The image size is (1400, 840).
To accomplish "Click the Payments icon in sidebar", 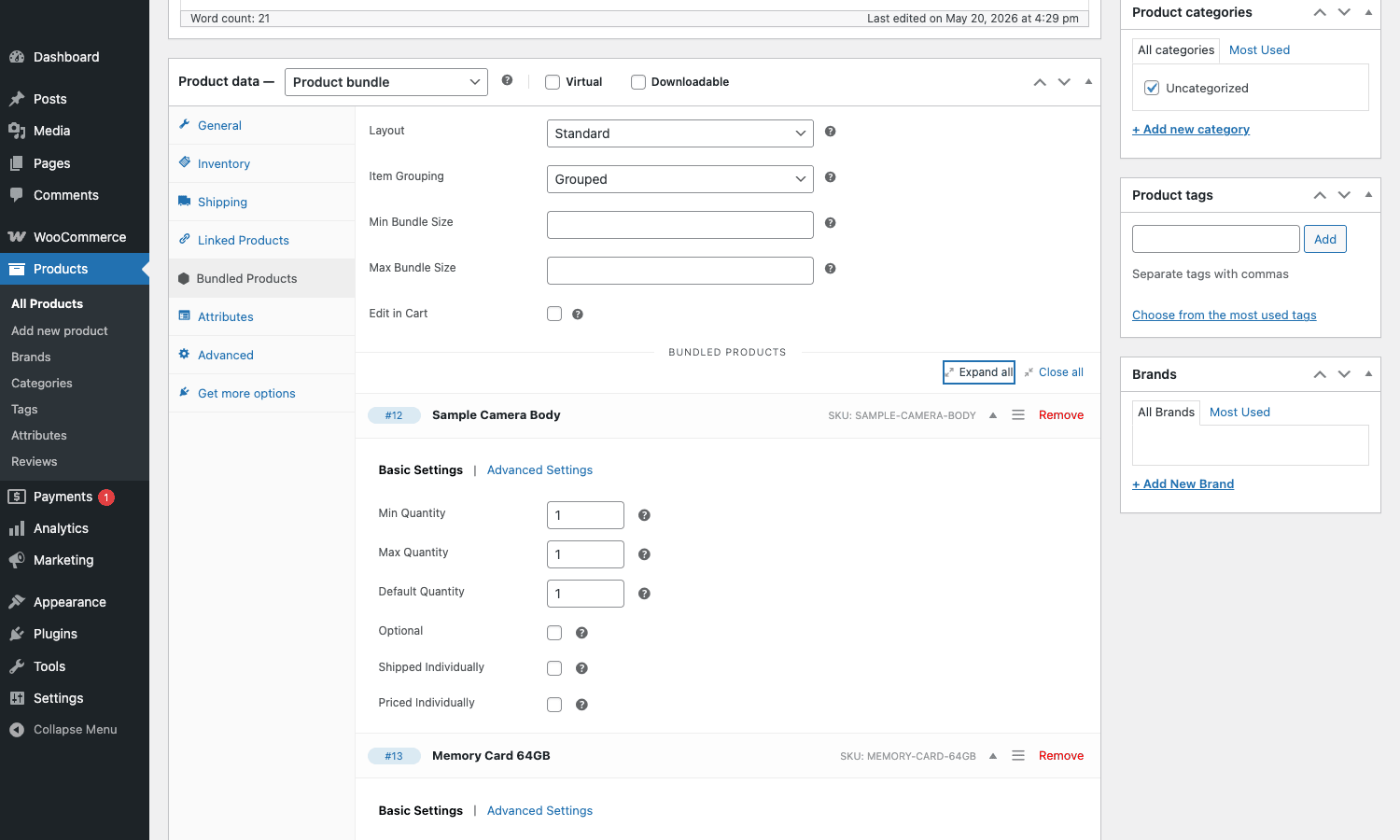I will pyautogui.click(x=17, y=497).
